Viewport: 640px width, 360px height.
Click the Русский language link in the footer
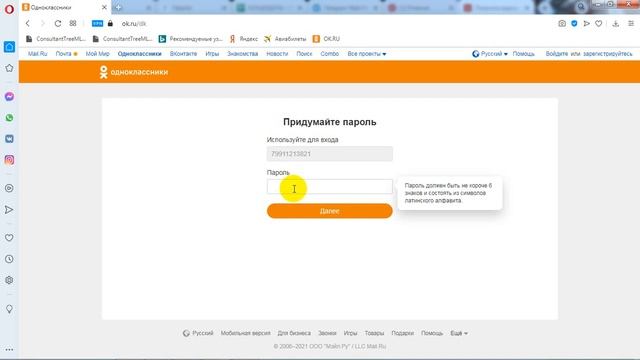click(x=198, y=333)
